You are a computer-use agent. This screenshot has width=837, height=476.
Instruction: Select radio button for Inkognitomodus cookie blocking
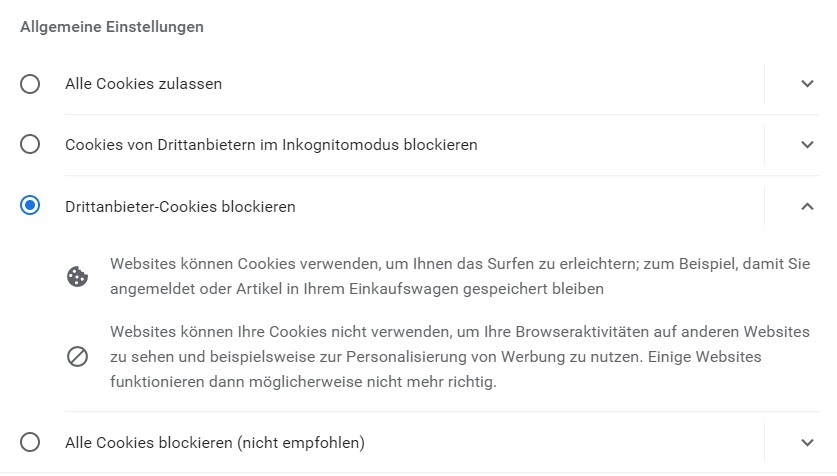click(x=30, y=144)
